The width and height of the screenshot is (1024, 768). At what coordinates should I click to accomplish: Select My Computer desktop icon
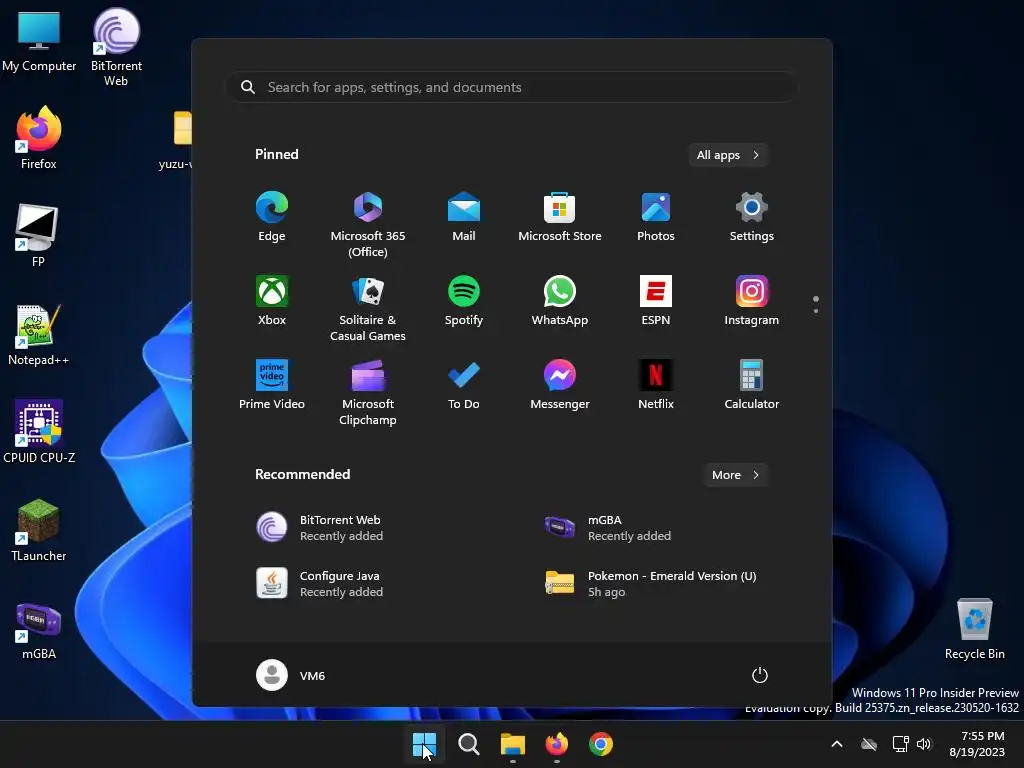pos(39,41)
